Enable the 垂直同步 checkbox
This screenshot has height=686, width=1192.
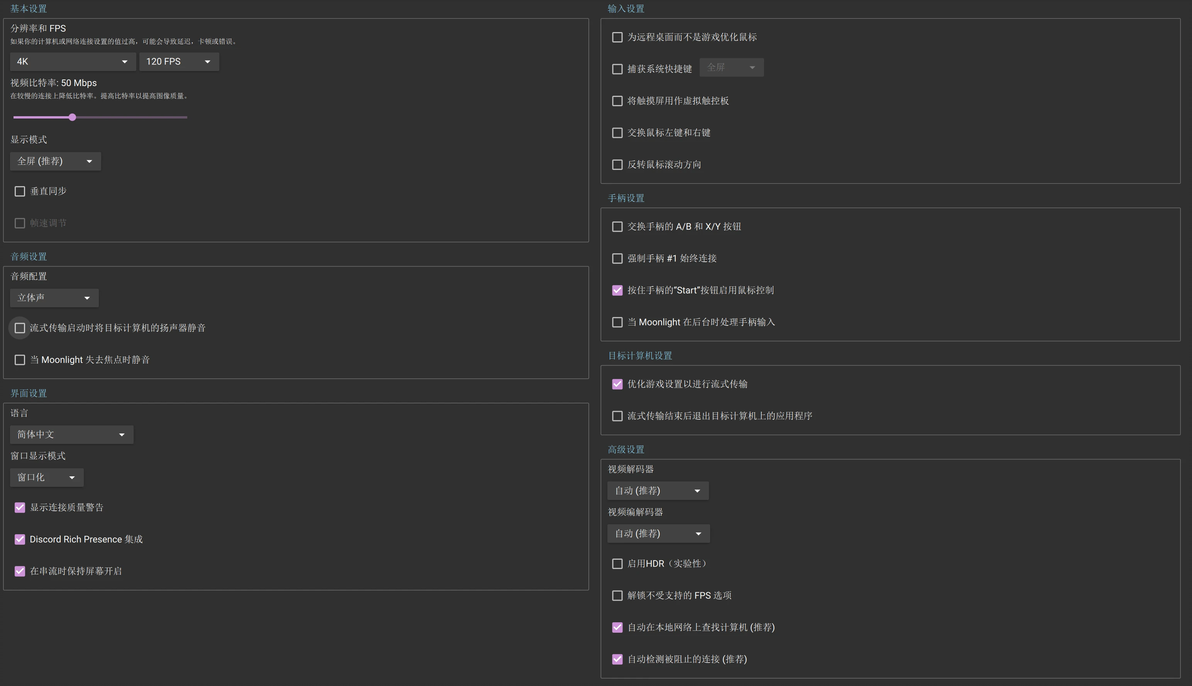click(20, 191)
